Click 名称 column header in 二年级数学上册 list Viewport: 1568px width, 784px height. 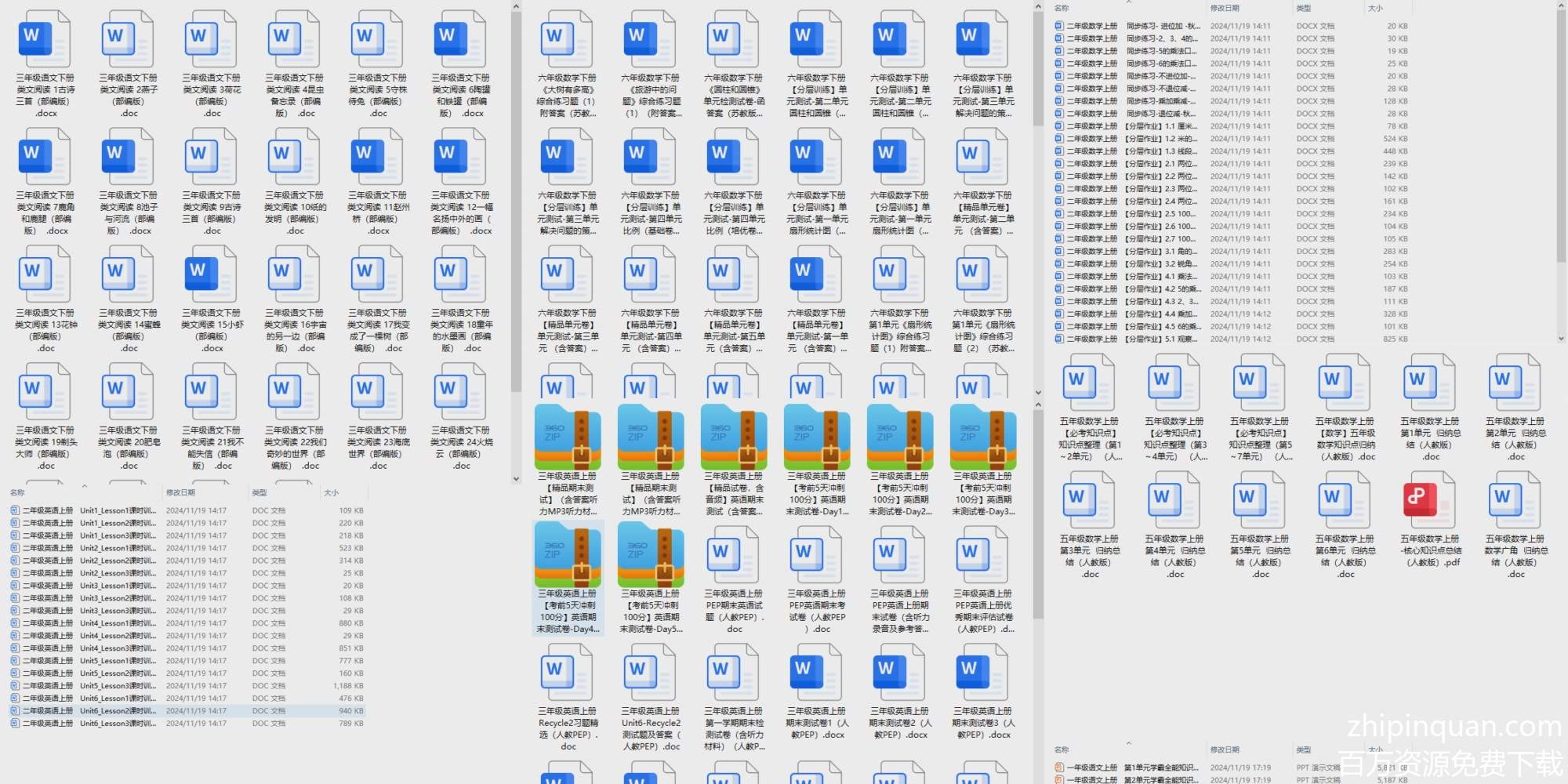pos(1062,8)
